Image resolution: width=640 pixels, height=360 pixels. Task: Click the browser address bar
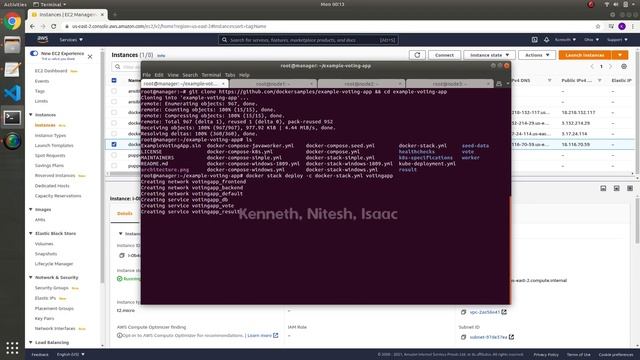pyautogui.click(x=327, y=26)
